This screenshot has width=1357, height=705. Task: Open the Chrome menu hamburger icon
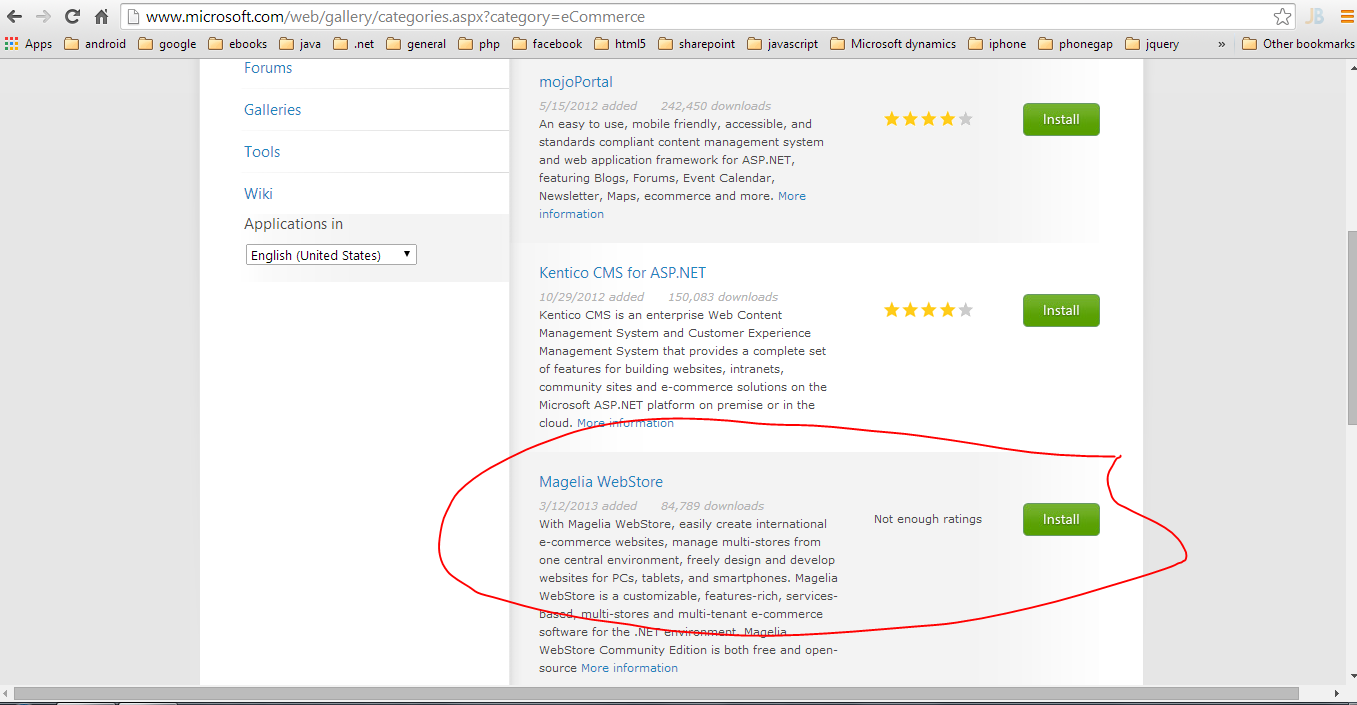[1346, 17]
